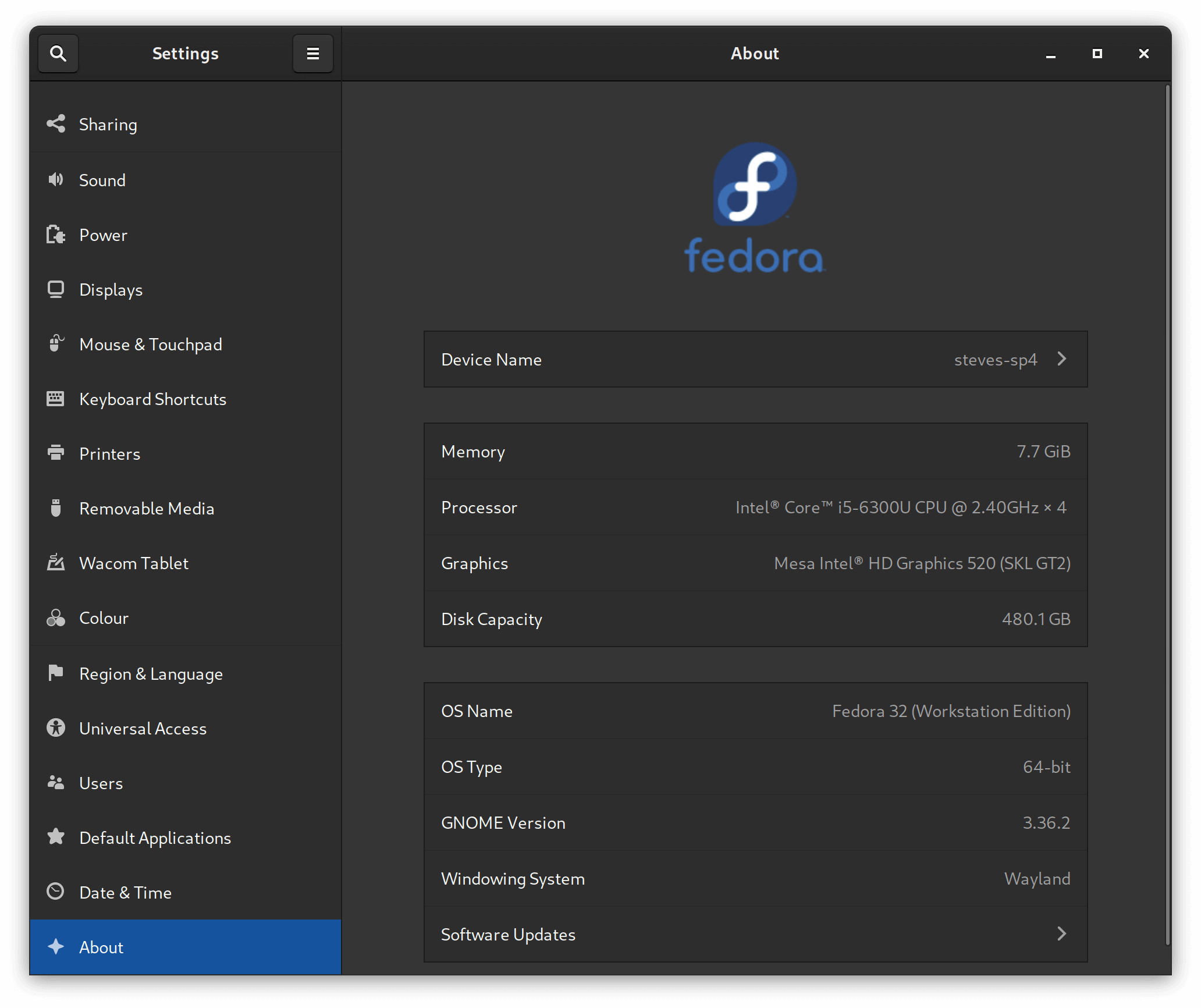Click the Sound settings icon
1201x1008 pixels.
tap(56, 180)
